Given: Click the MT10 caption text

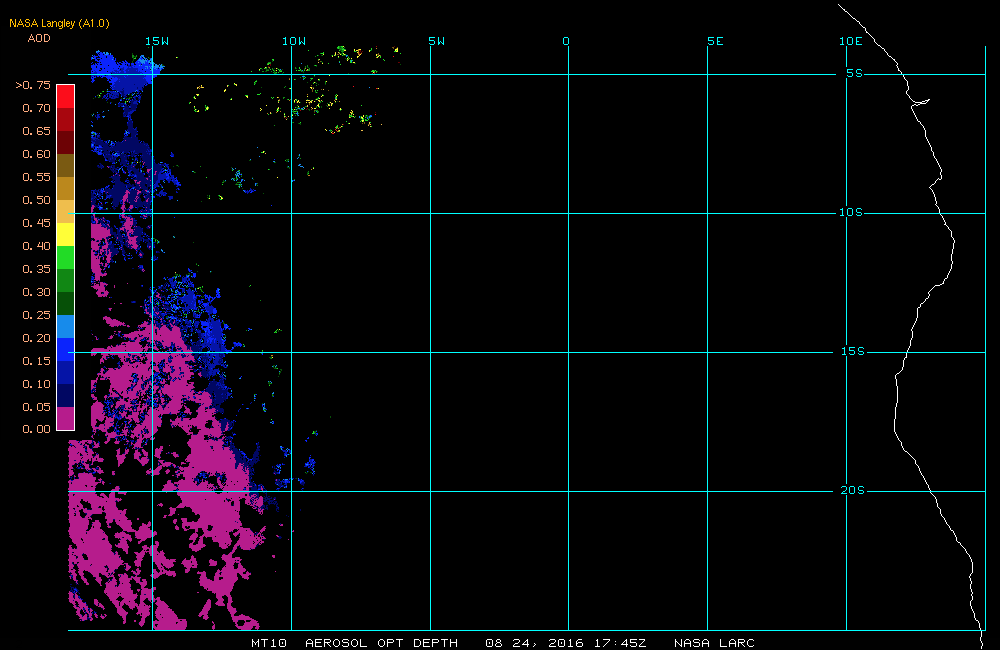Looking at the screenshot, I should click(x=268, y=643).
